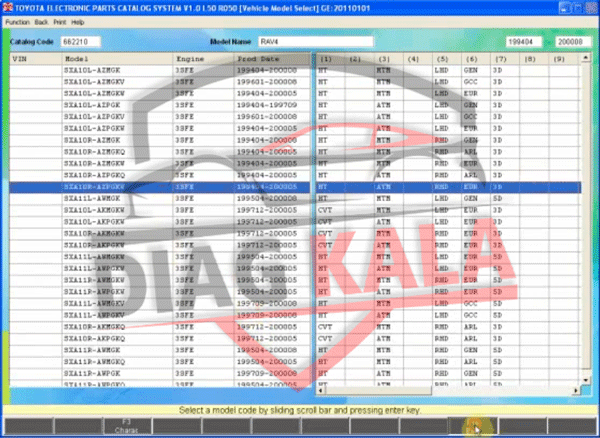Select model row SXA10L-AKPGKW
Viewport: 600px width, 438px height.
(x=295, y=222)
